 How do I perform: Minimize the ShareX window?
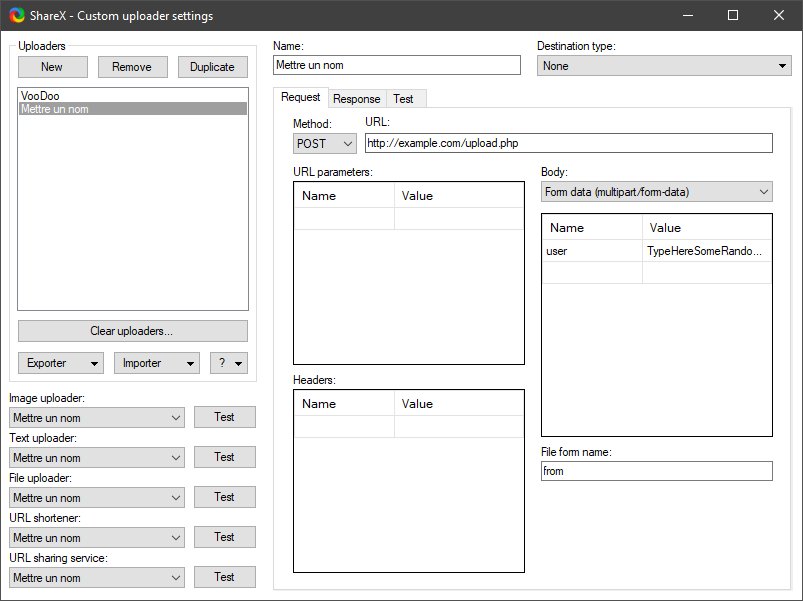688,15
